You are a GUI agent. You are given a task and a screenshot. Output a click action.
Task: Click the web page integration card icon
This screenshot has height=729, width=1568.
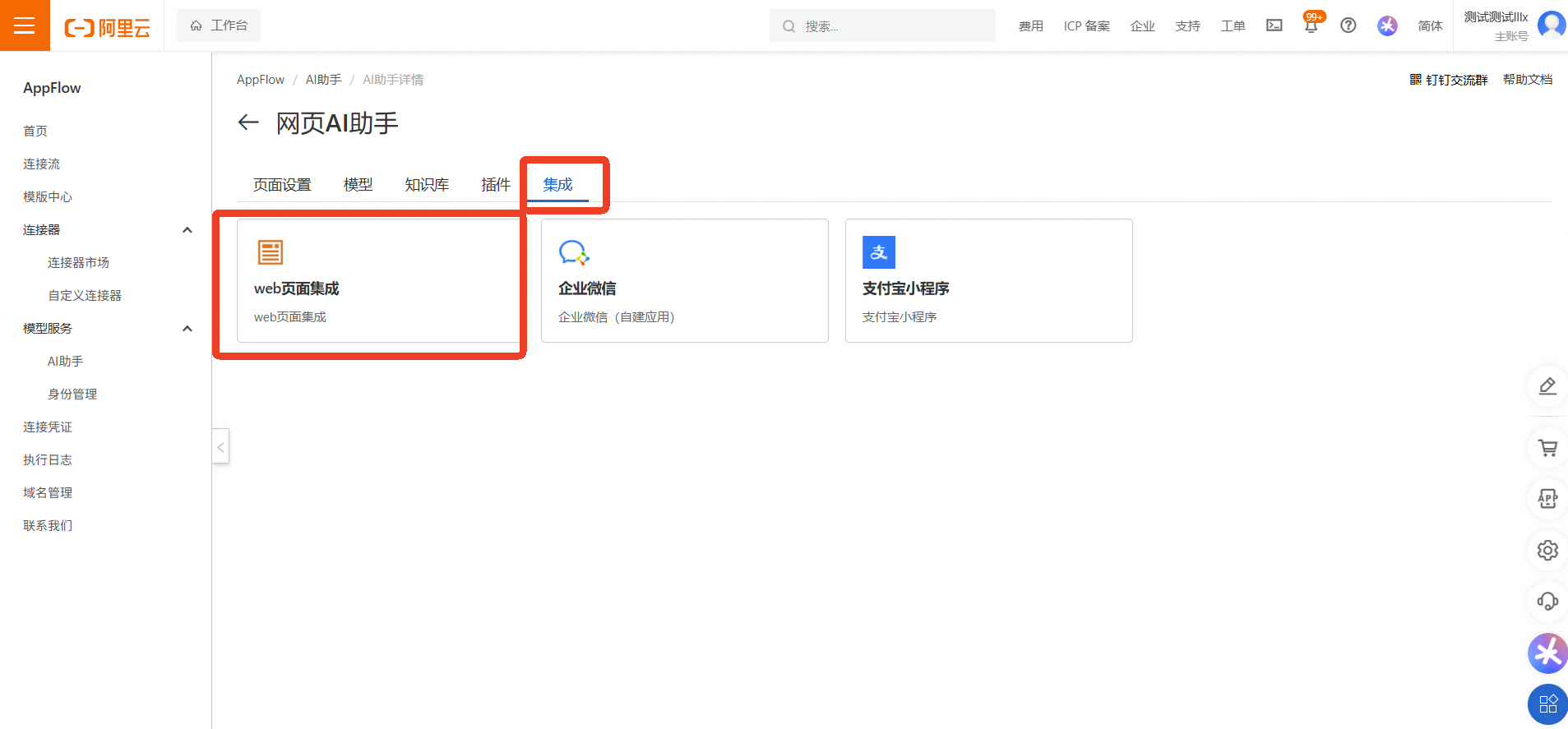(x=271, y=252)
